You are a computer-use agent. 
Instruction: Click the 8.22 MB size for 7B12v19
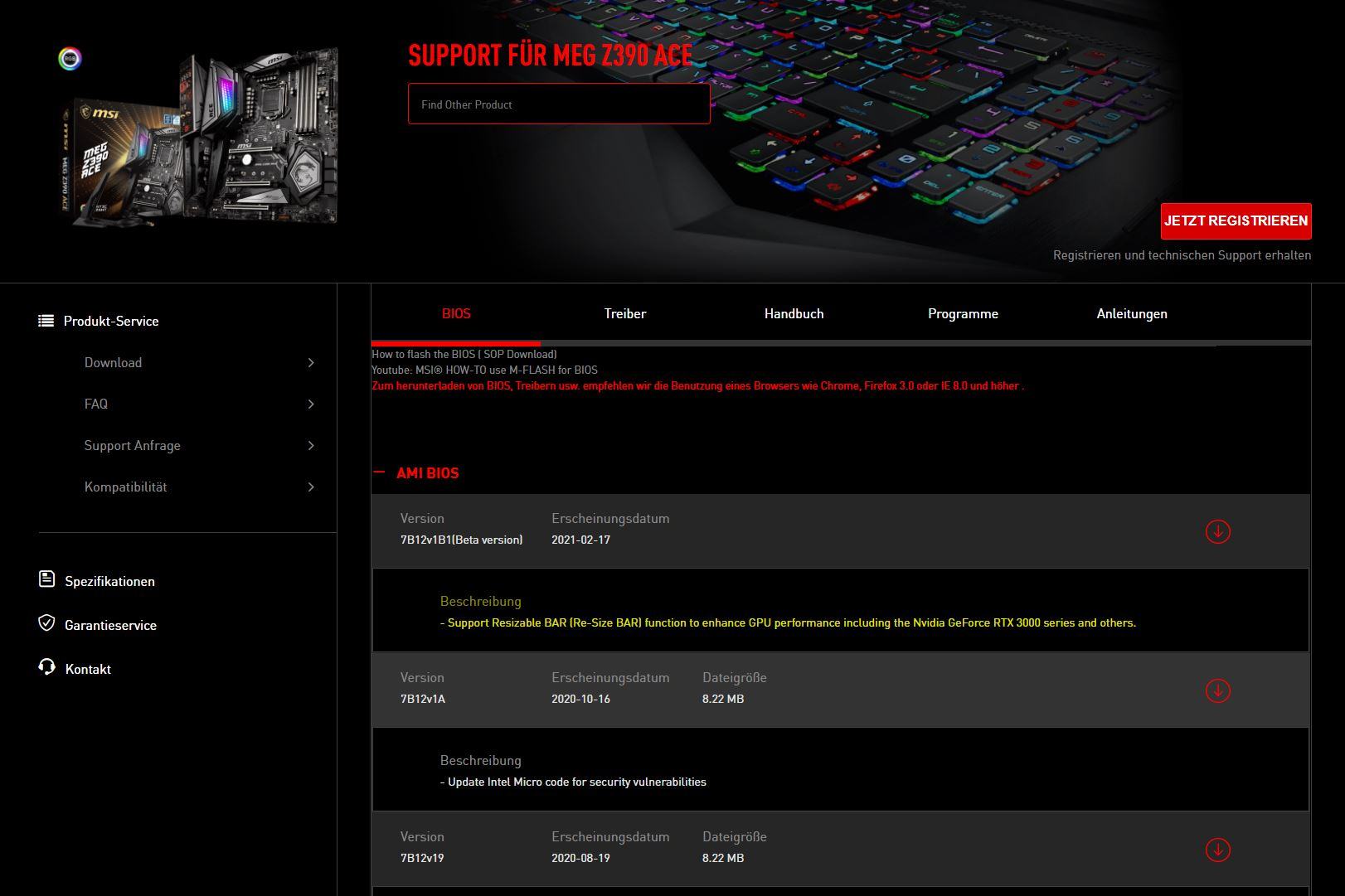click(723, 858)
